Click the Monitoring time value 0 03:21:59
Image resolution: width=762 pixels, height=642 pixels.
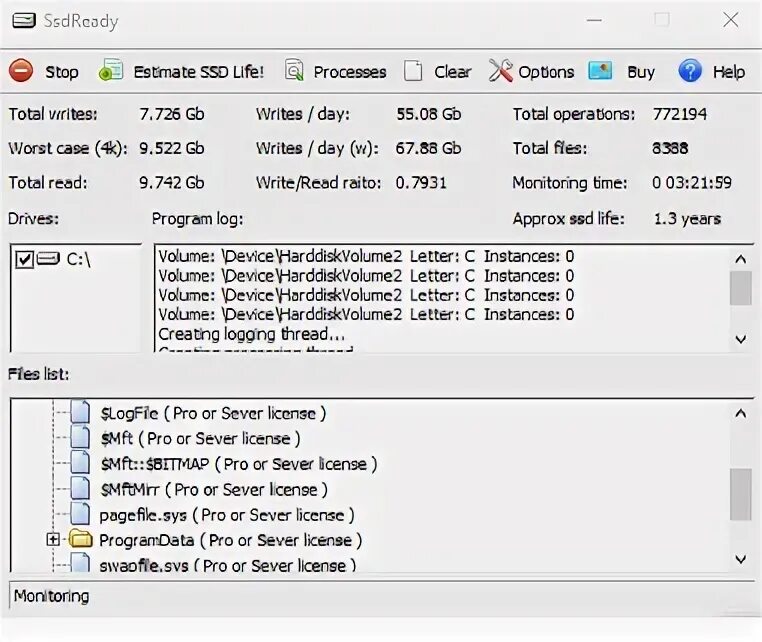[692, 183]
